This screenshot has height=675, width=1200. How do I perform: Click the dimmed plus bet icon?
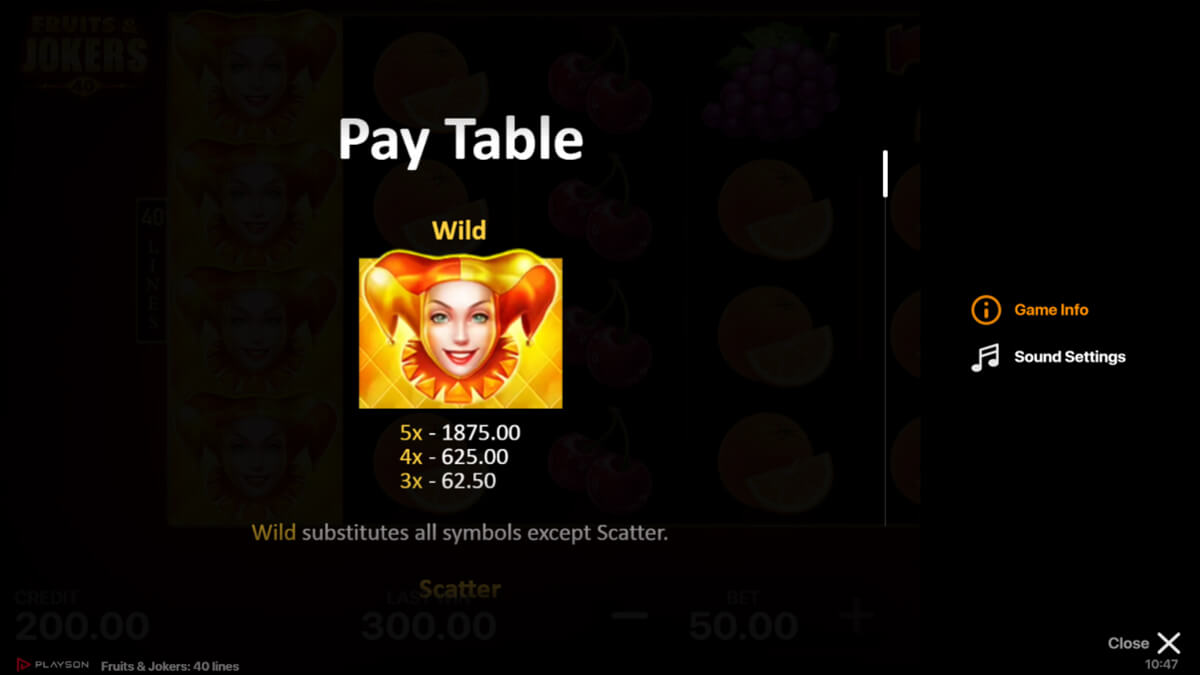tap(856, 615)
